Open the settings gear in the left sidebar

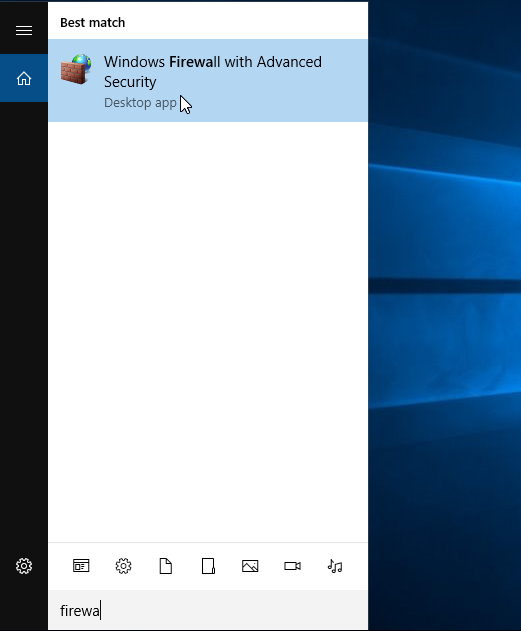pyautogui.click(x=24, y=566)
